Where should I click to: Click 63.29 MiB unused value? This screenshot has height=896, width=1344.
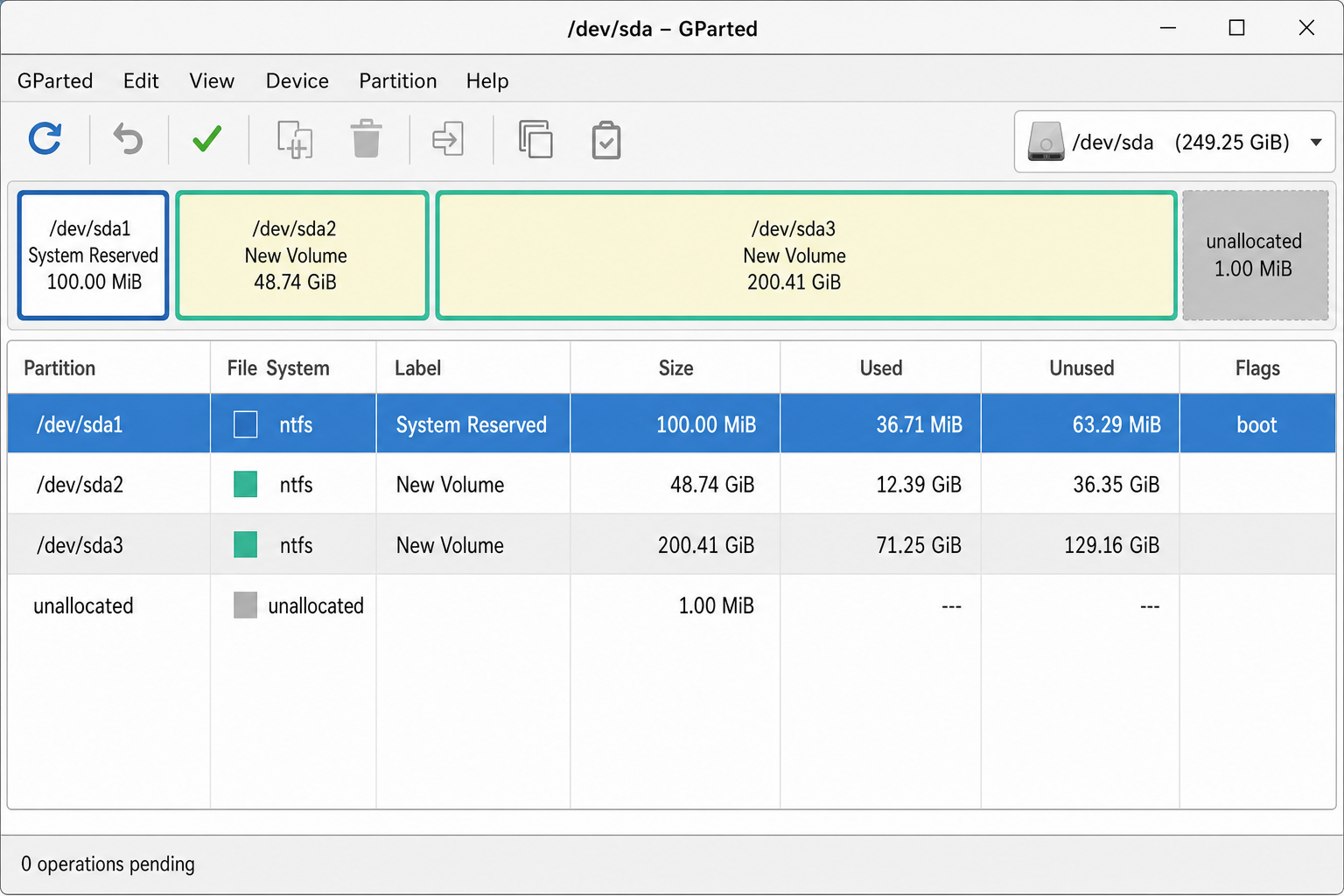pyautogui.click(x=1116, y=425)
